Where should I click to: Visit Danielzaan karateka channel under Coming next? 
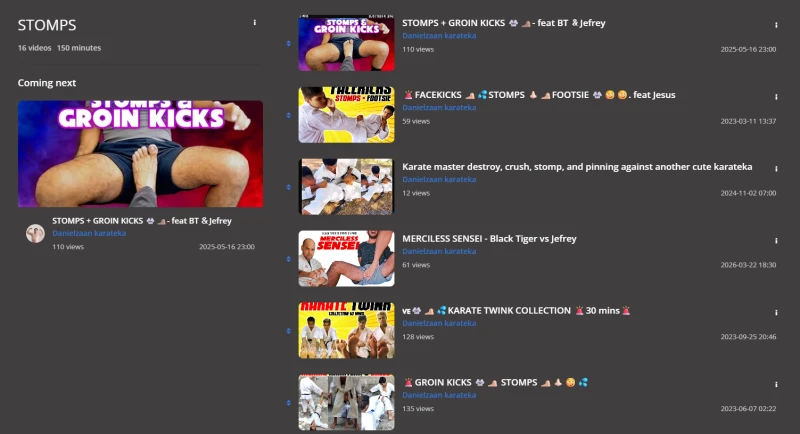[89, 233]
